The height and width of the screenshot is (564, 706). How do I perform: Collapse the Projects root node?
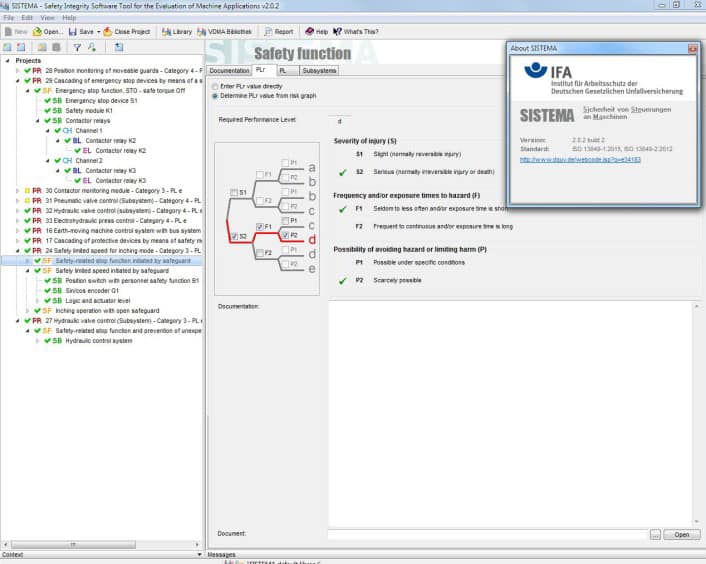click(x=8, y=60)
